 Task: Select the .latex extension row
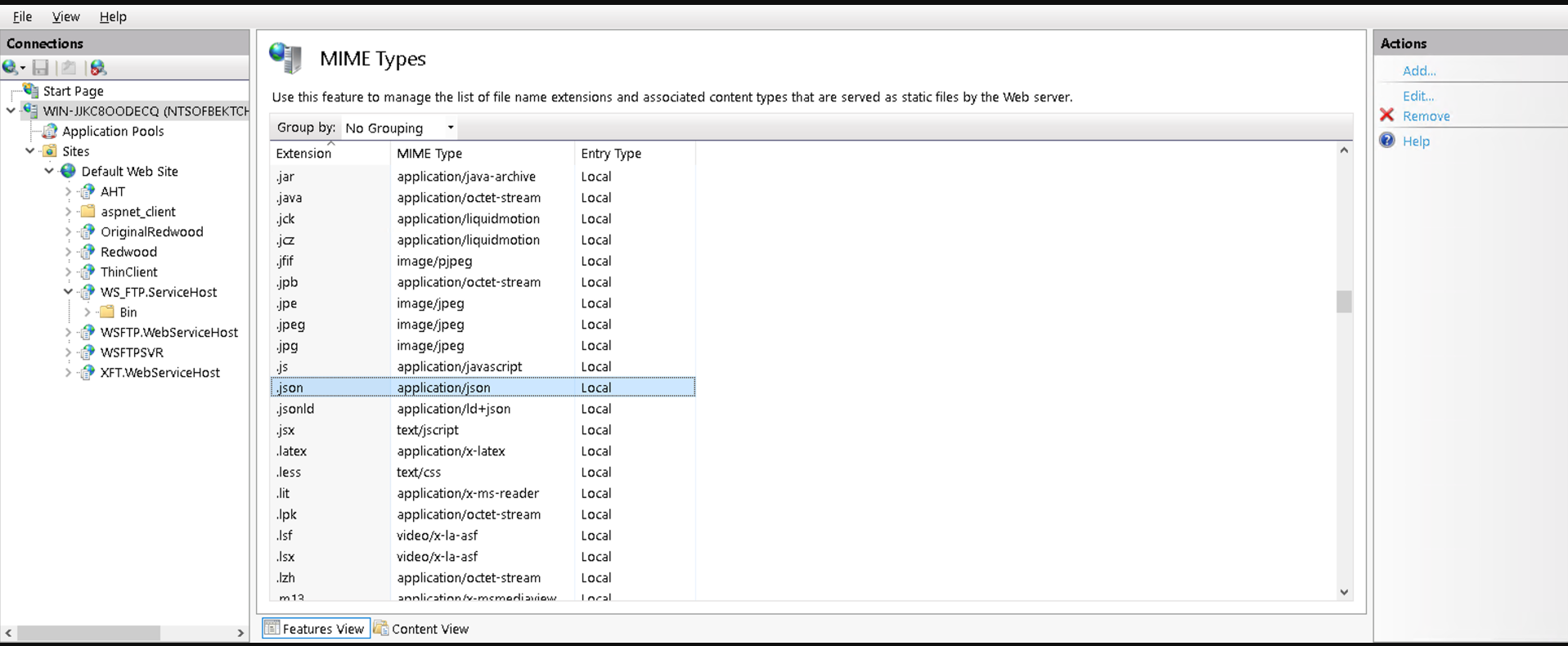[x=483, y=451]
